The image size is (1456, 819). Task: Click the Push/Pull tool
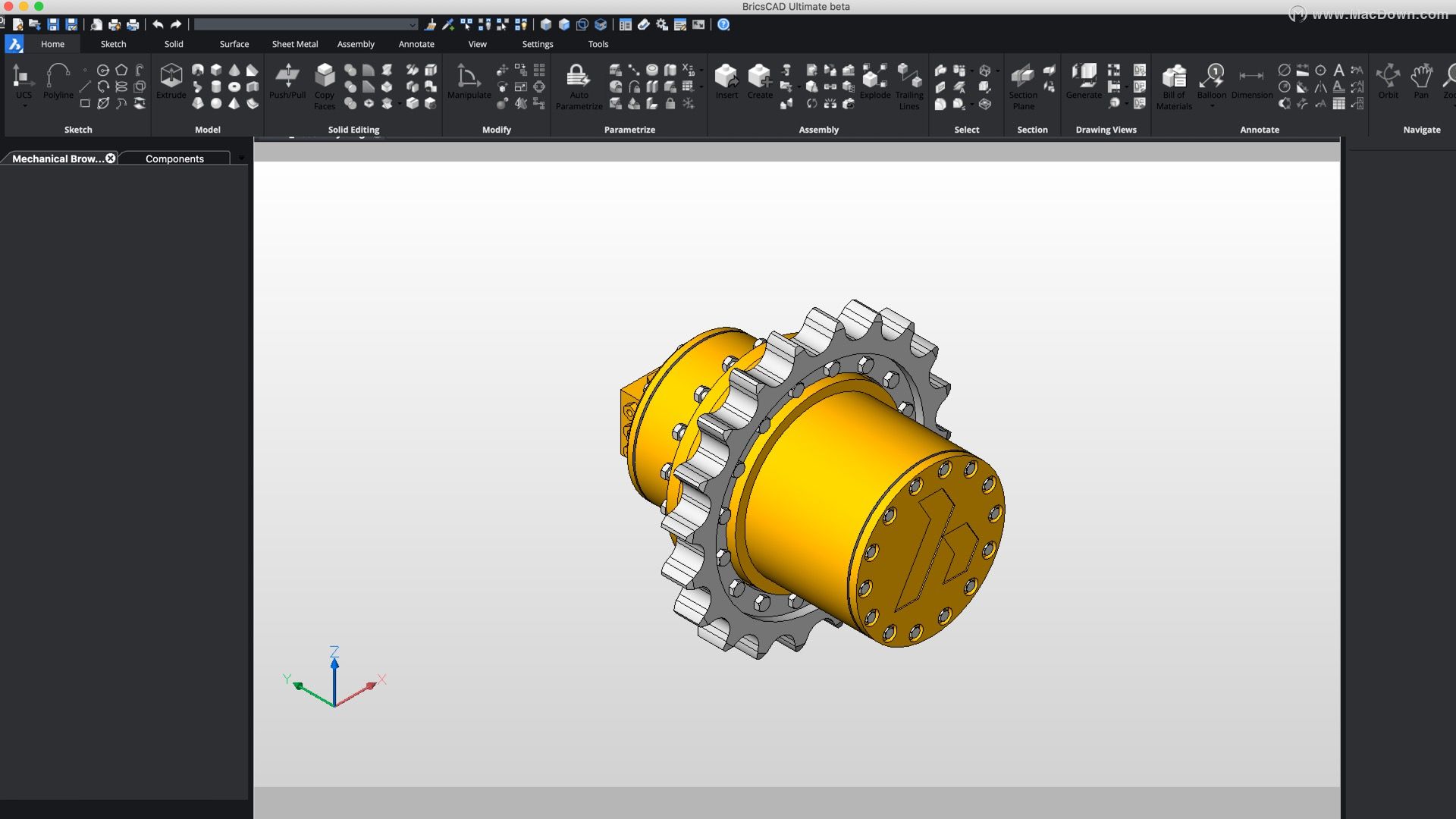(x=287, y=80)
